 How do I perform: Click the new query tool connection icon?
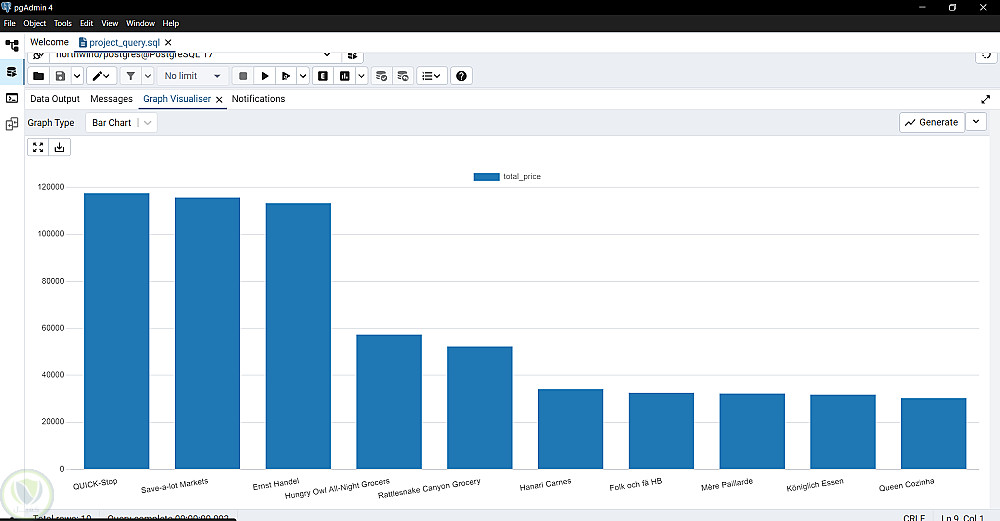point(352,56)
